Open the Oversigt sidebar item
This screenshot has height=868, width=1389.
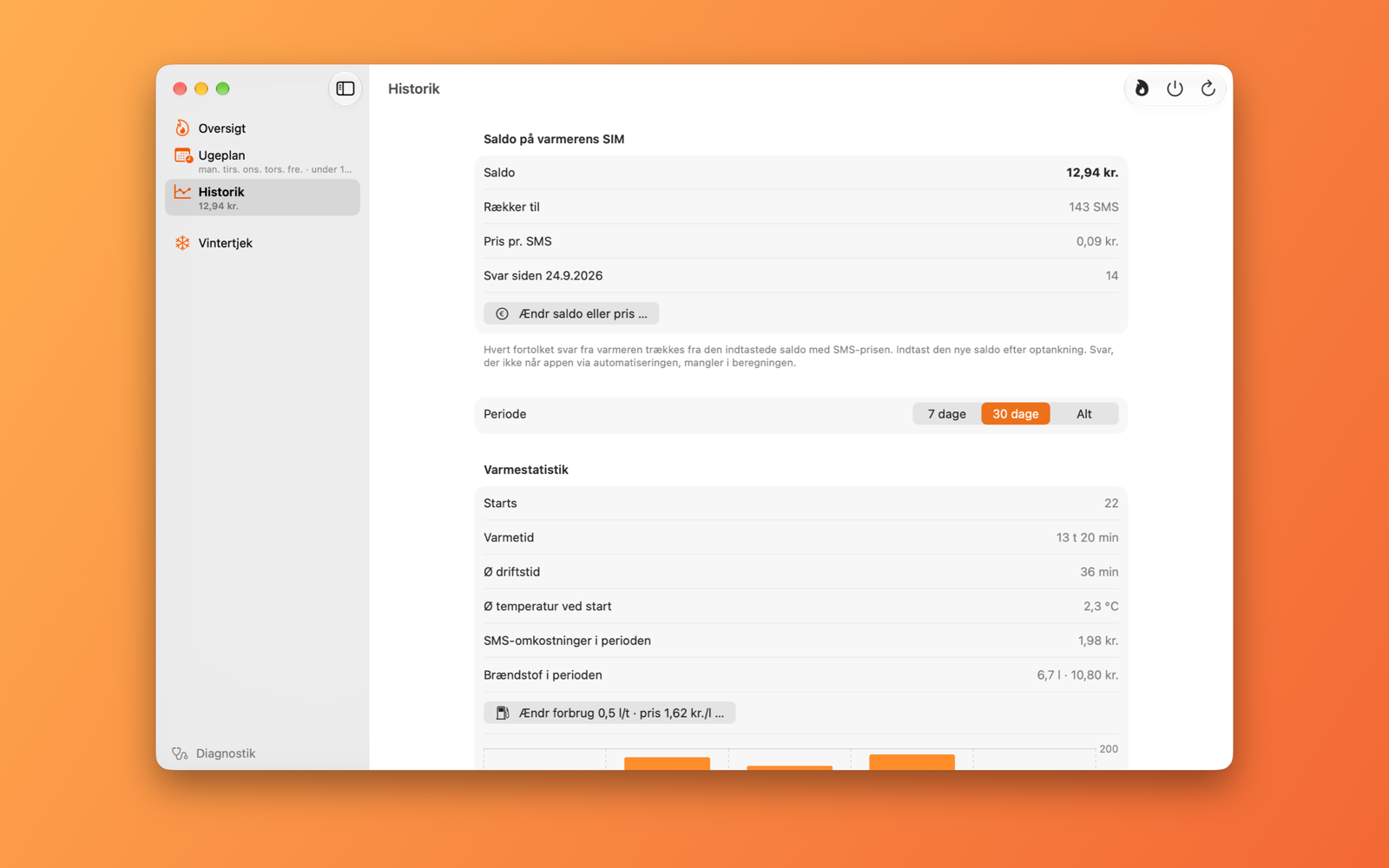pyautogui.click(x=262, y=128)
